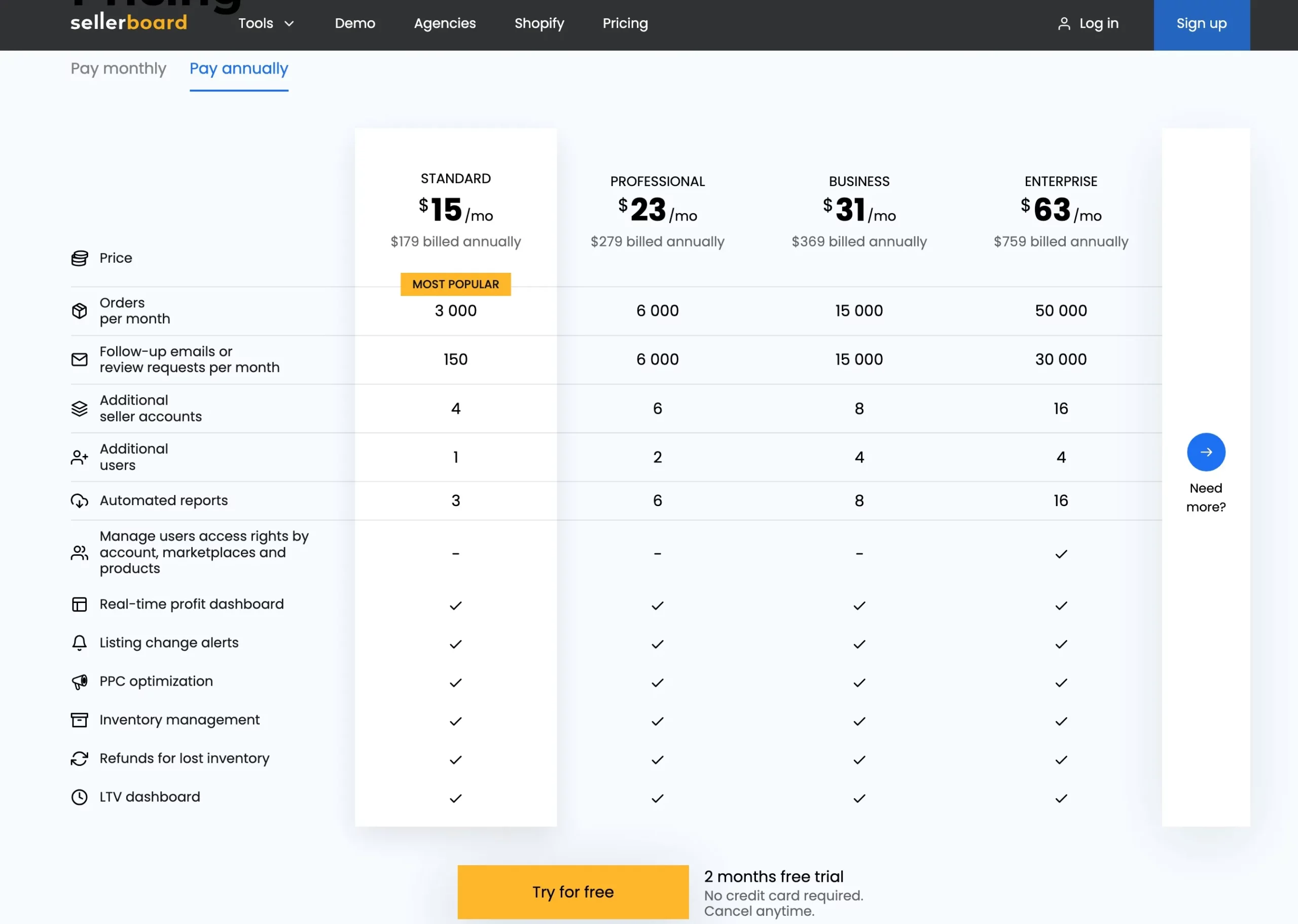1298x924 pixels.
Task: Click the 'Automated reports' row label
Action: [164, 501]
